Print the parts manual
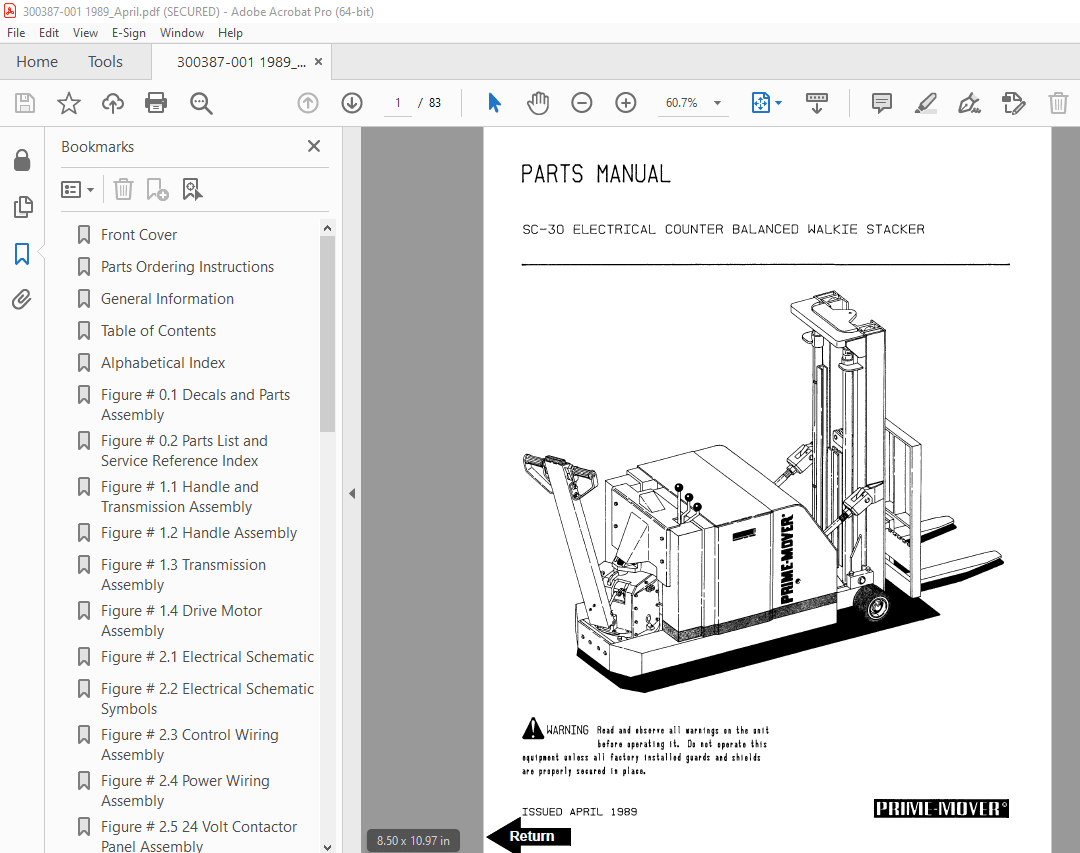The image size is (1080, 853). pyautogui.click(x=156, y=102)
